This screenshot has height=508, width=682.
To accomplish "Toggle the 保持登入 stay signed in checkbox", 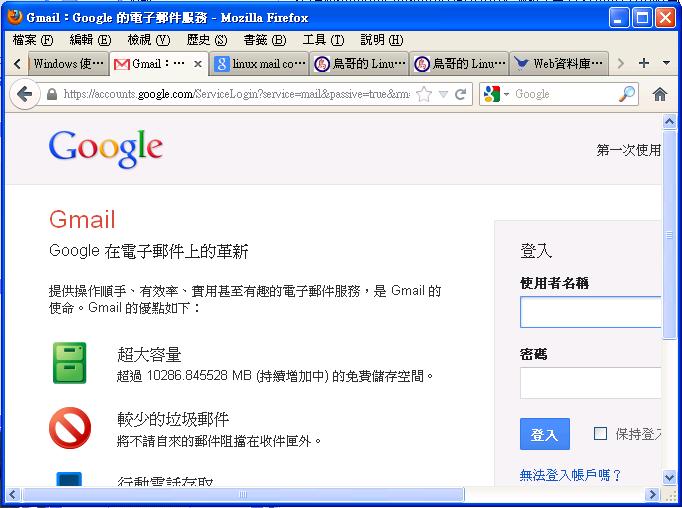I will (600, 433).
